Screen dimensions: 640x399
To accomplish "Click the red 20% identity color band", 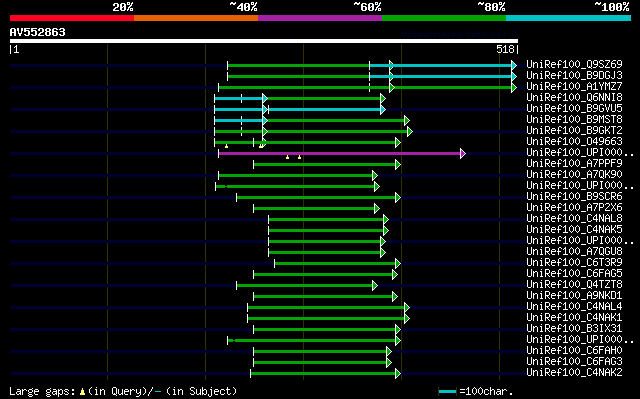I will 72,18.
